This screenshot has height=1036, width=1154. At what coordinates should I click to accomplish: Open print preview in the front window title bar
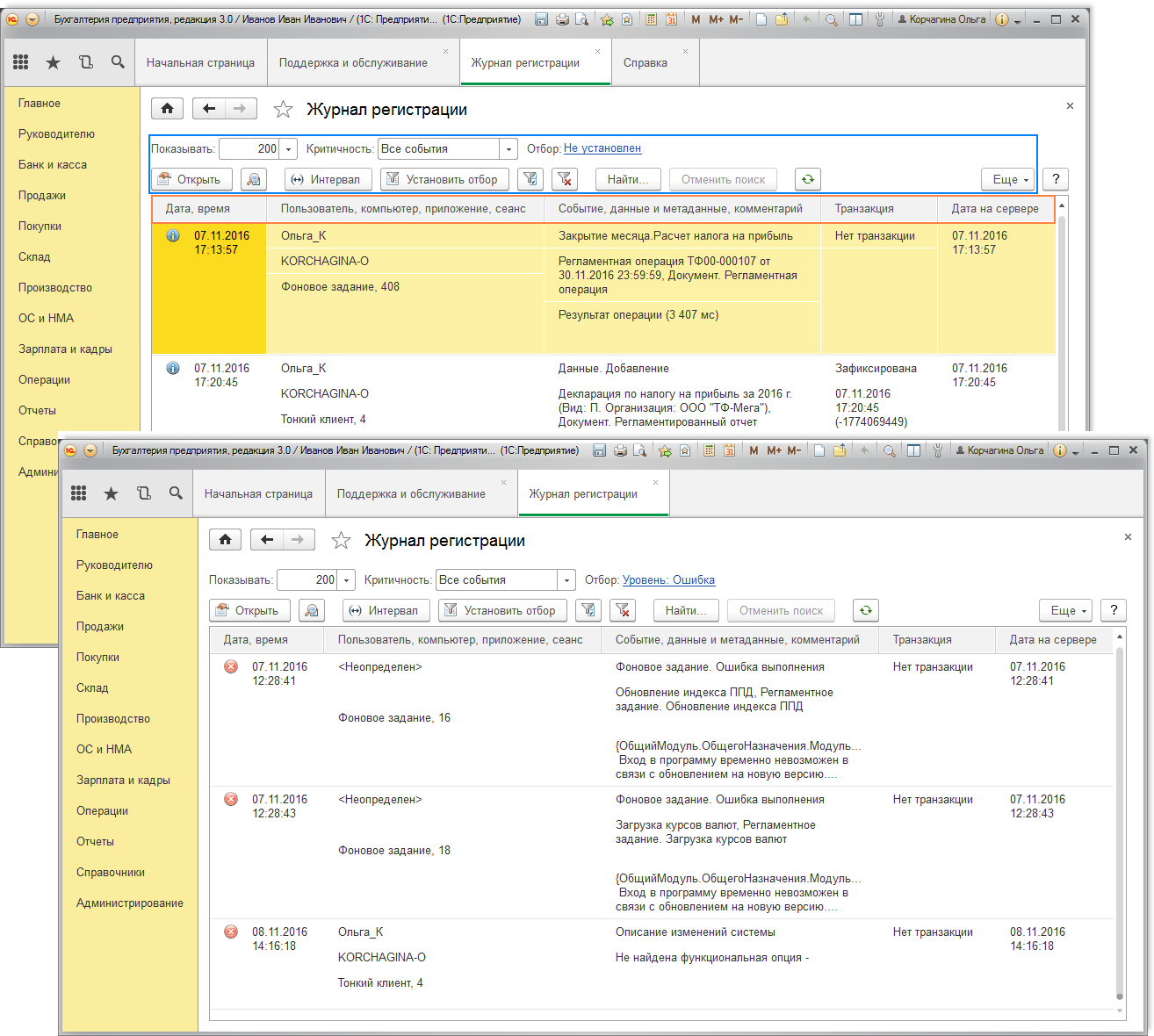click(640, 450)
